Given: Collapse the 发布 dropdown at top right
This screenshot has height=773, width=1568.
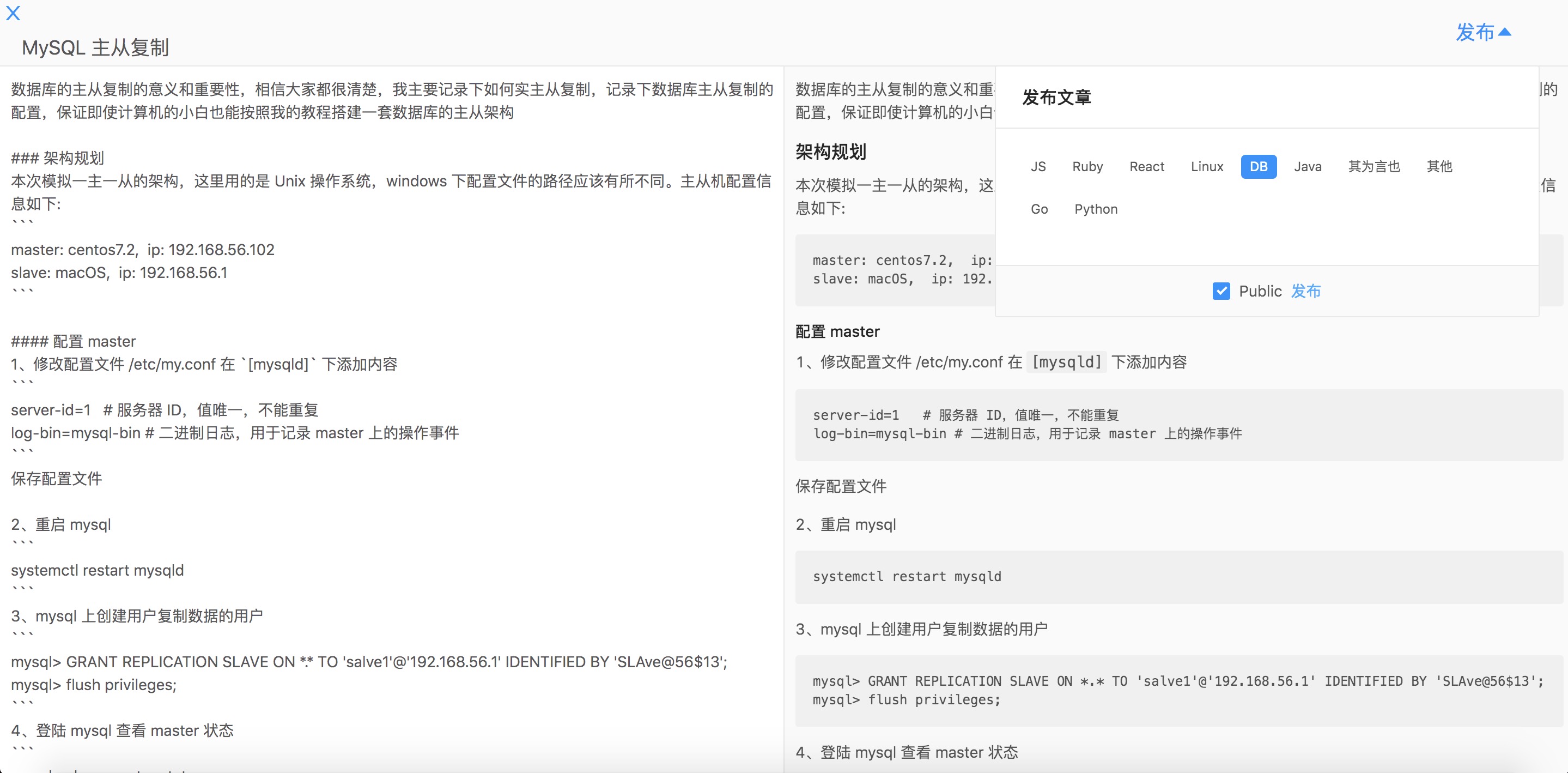Looking at the screenshot, I should click(x=1483, y=32).
